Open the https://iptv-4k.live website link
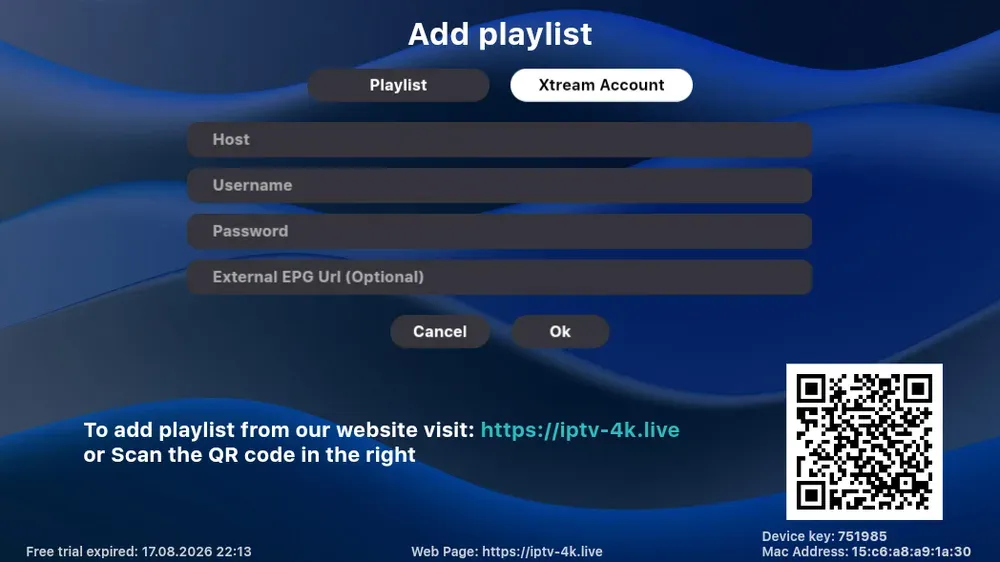1000x562 pixels. pos(580,430)
